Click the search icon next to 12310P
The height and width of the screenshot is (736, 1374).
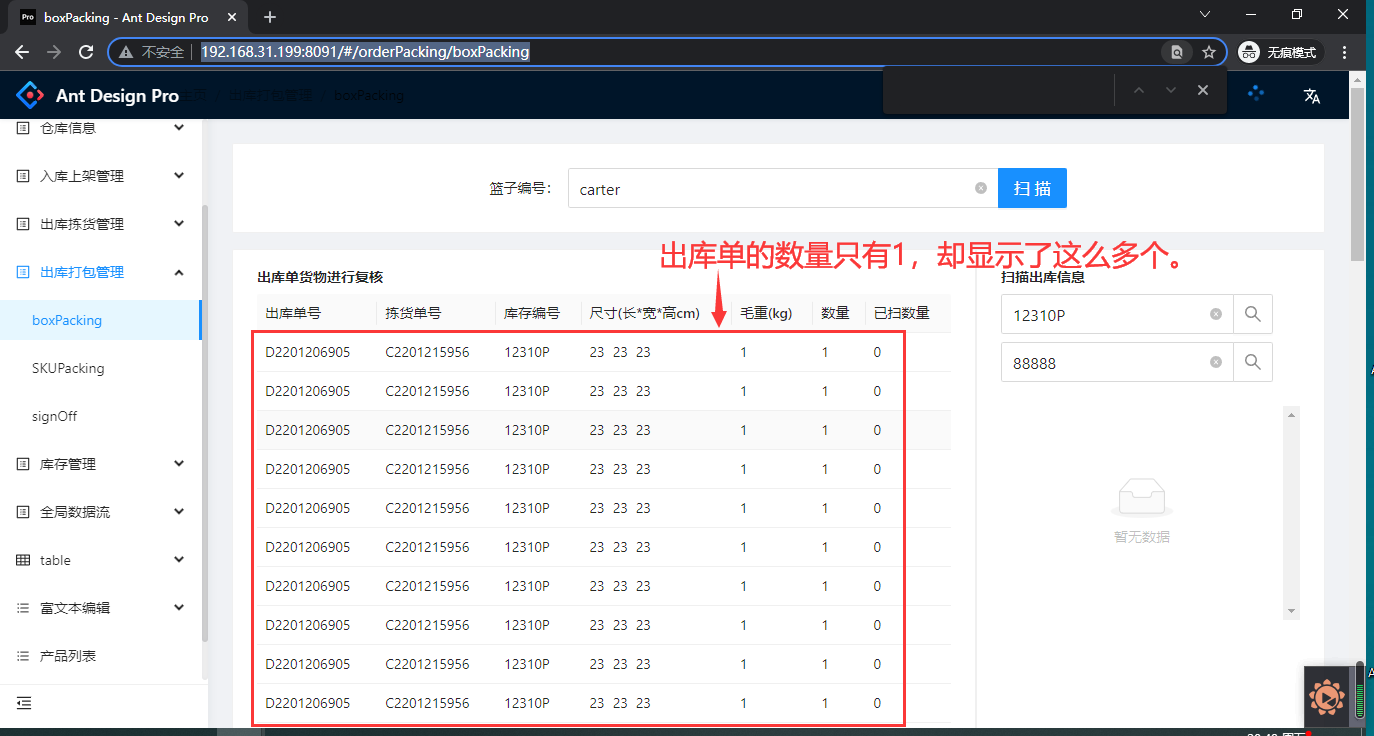(1252, 315)
